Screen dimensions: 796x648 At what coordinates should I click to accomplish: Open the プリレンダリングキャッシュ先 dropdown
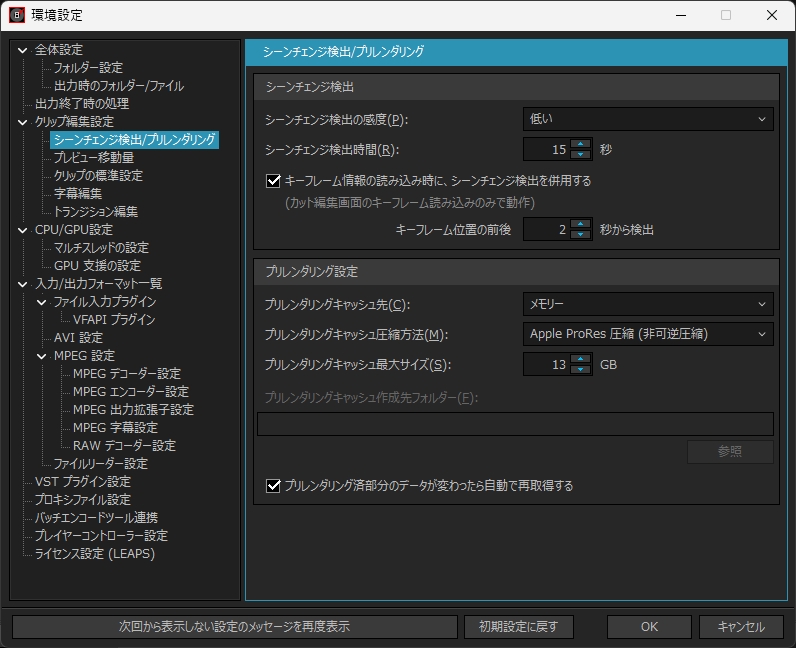pyautogui.click(x=648, y=304)
